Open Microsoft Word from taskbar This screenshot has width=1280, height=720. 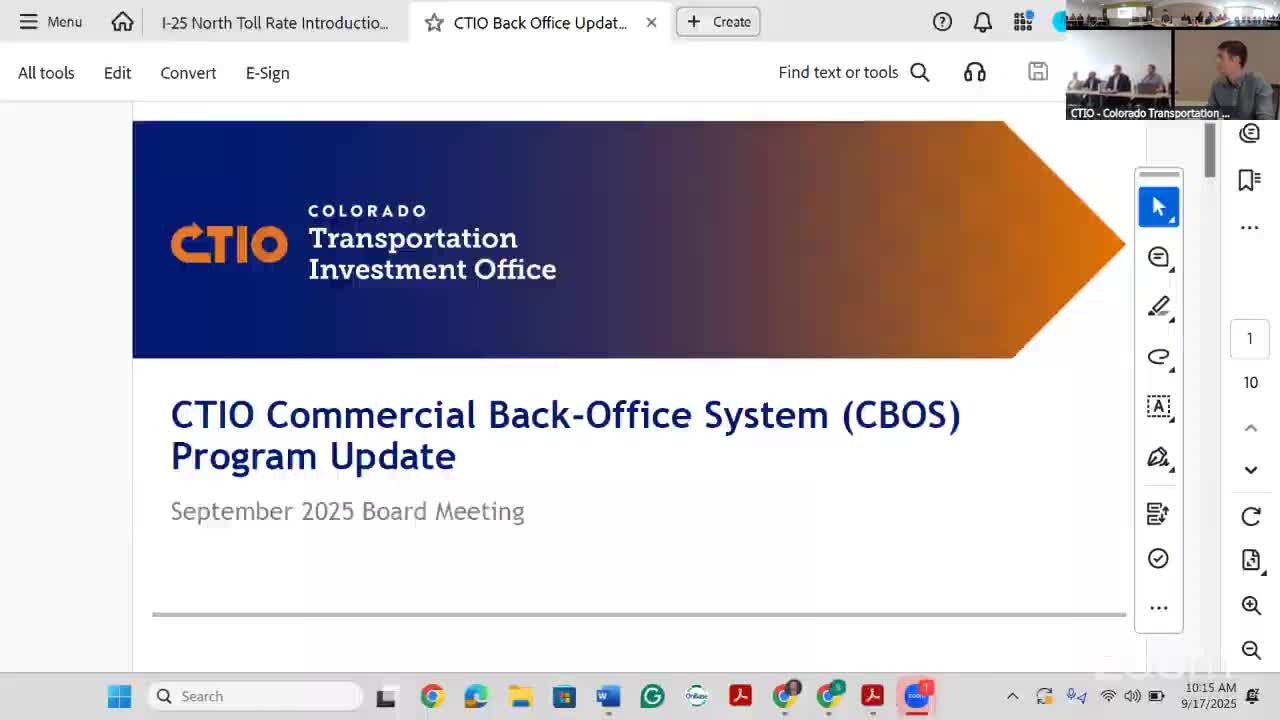pos(608,696)
